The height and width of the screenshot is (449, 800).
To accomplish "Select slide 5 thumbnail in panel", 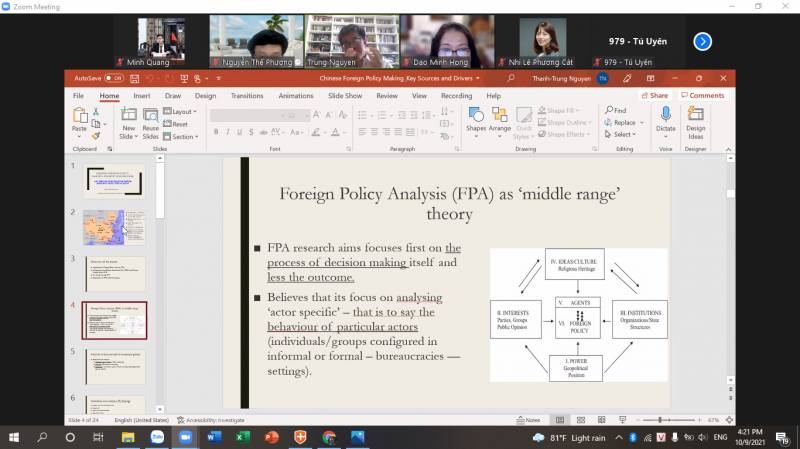I will [x=114, y=366].
